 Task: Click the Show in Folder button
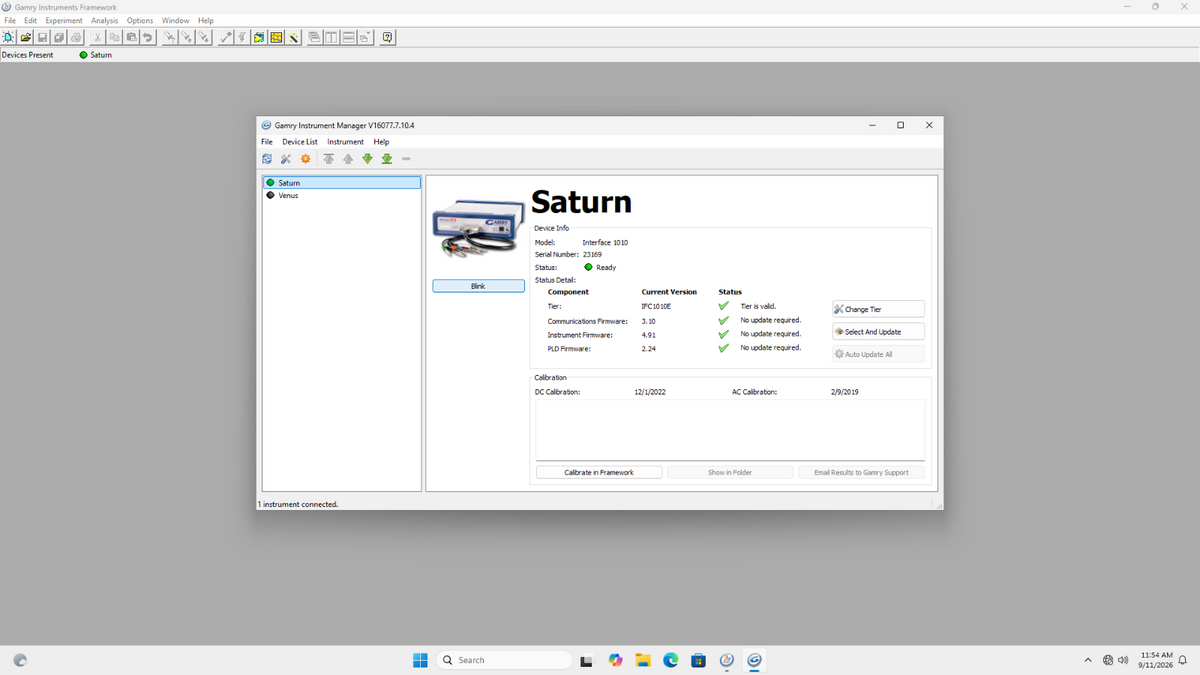point(730,472)
